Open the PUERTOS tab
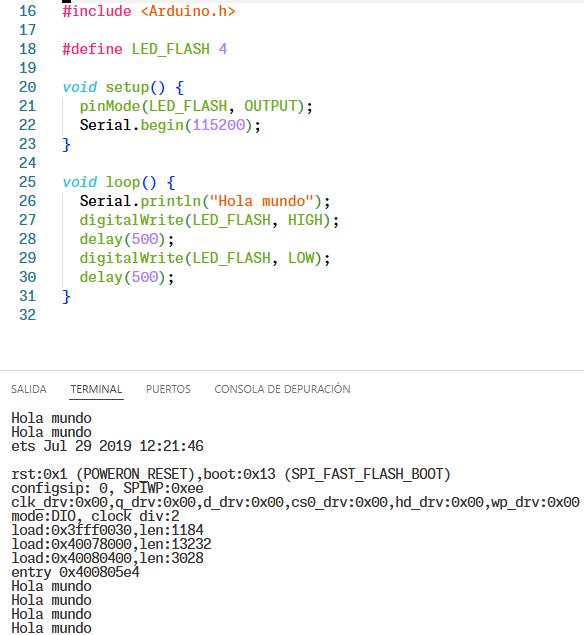This screenshot has width=584, height=635. tap(168, 389)
